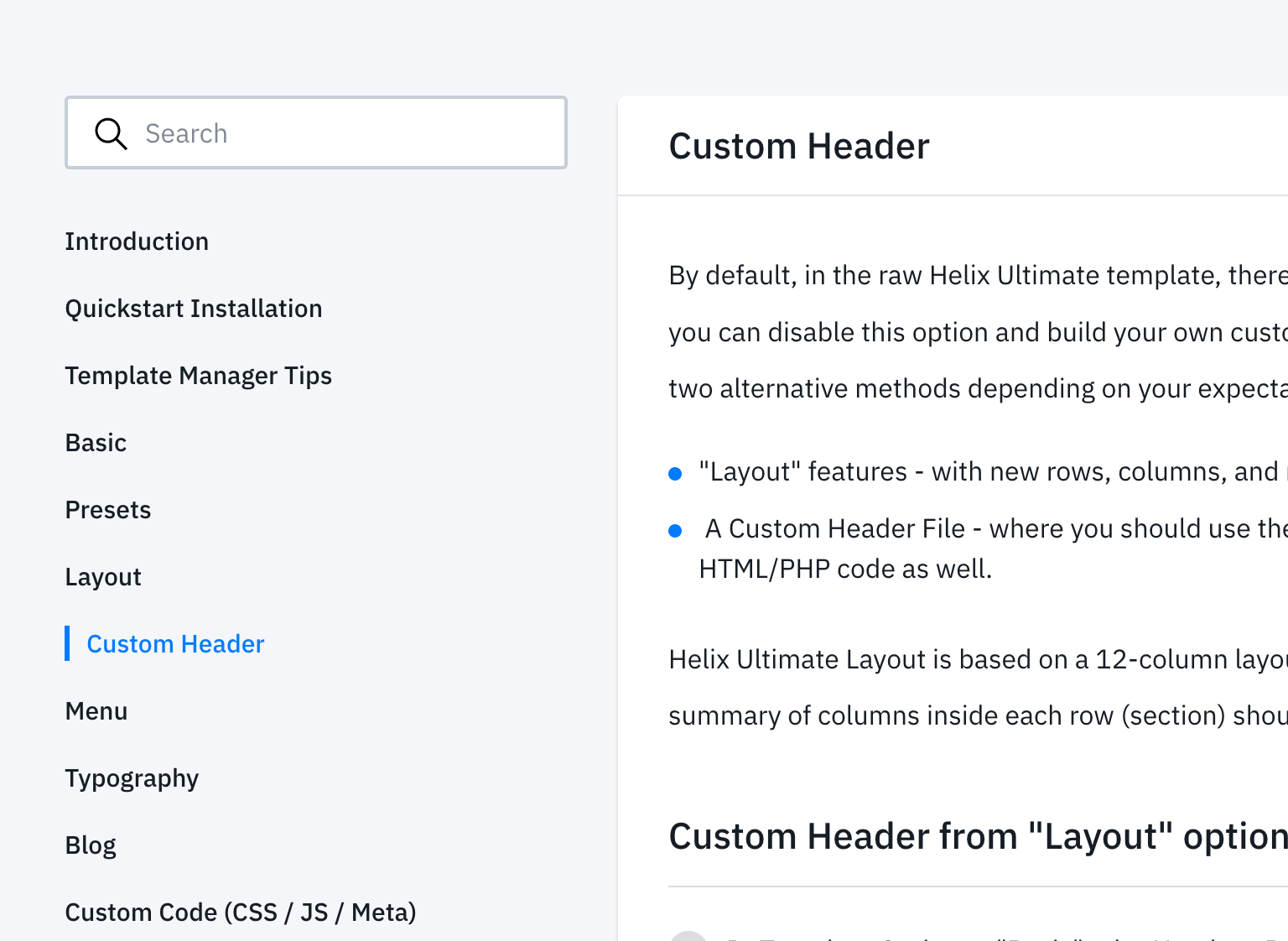The image size is (1288, 941).
Task: Open the Introduction documentation page
Action: 137,242
